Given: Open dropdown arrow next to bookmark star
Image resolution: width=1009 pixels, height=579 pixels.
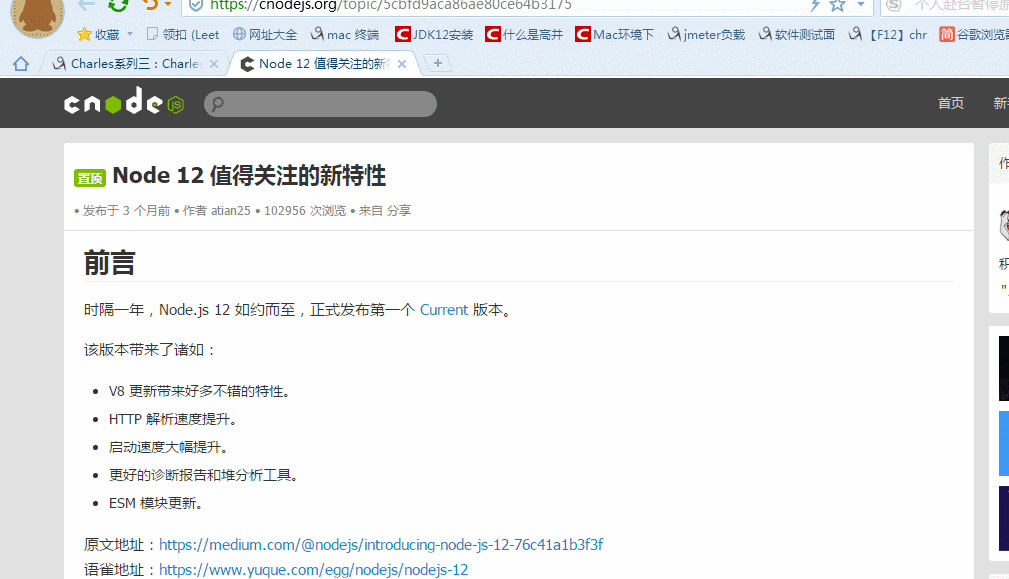Looking at the screenshot, I should tap(860, 5).
